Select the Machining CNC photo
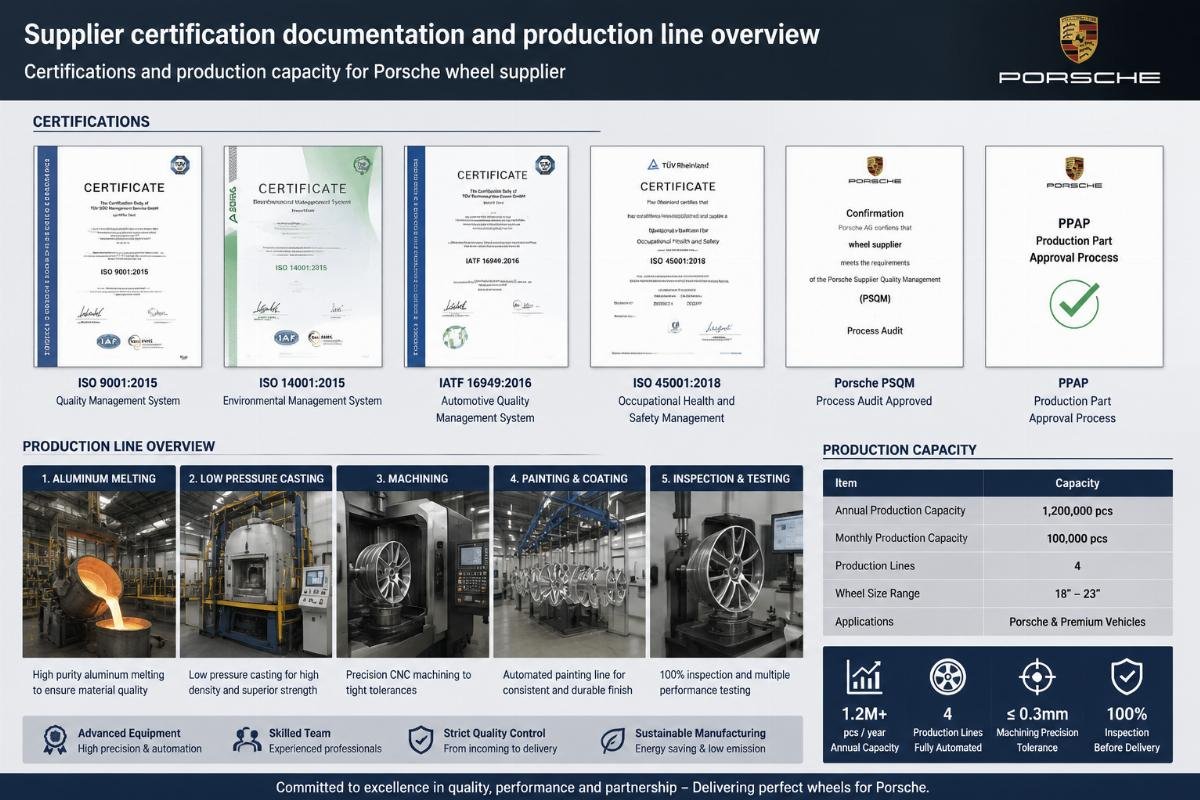 click(x=413, y=574)
